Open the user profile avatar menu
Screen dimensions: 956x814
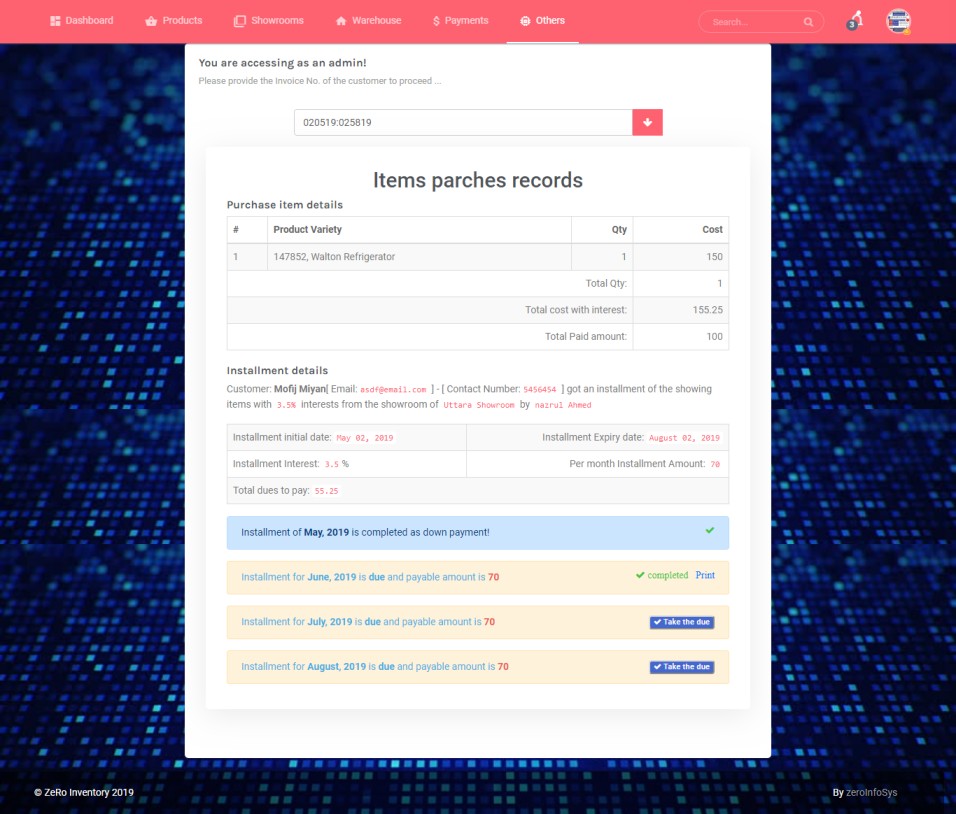tap(898, 21)
